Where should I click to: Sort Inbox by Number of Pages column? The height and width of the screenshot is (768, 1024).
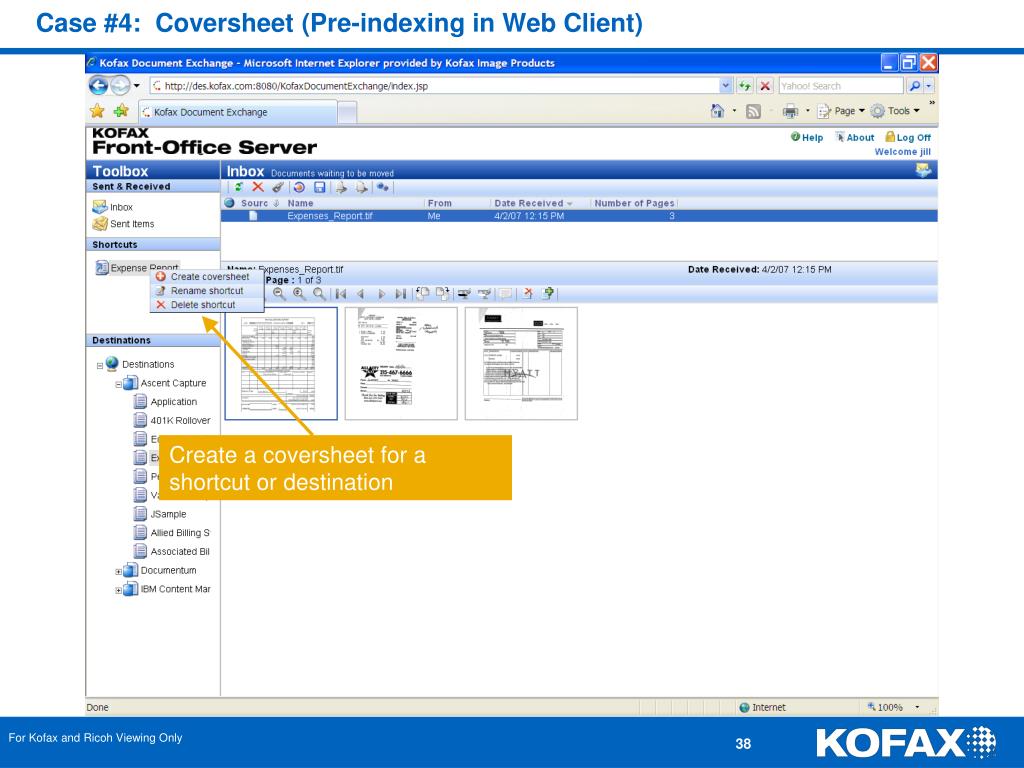click(634, 203)
